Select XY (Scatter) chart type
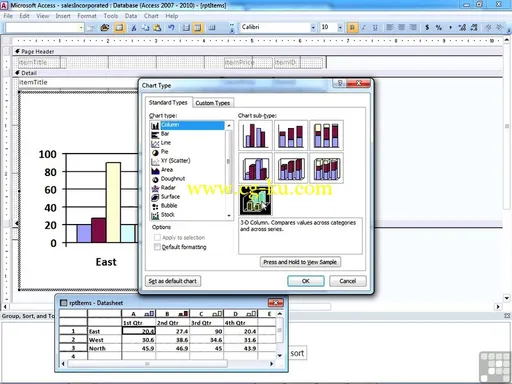The height and width of the screenshot is (384, 512). (x=188, y=161)
